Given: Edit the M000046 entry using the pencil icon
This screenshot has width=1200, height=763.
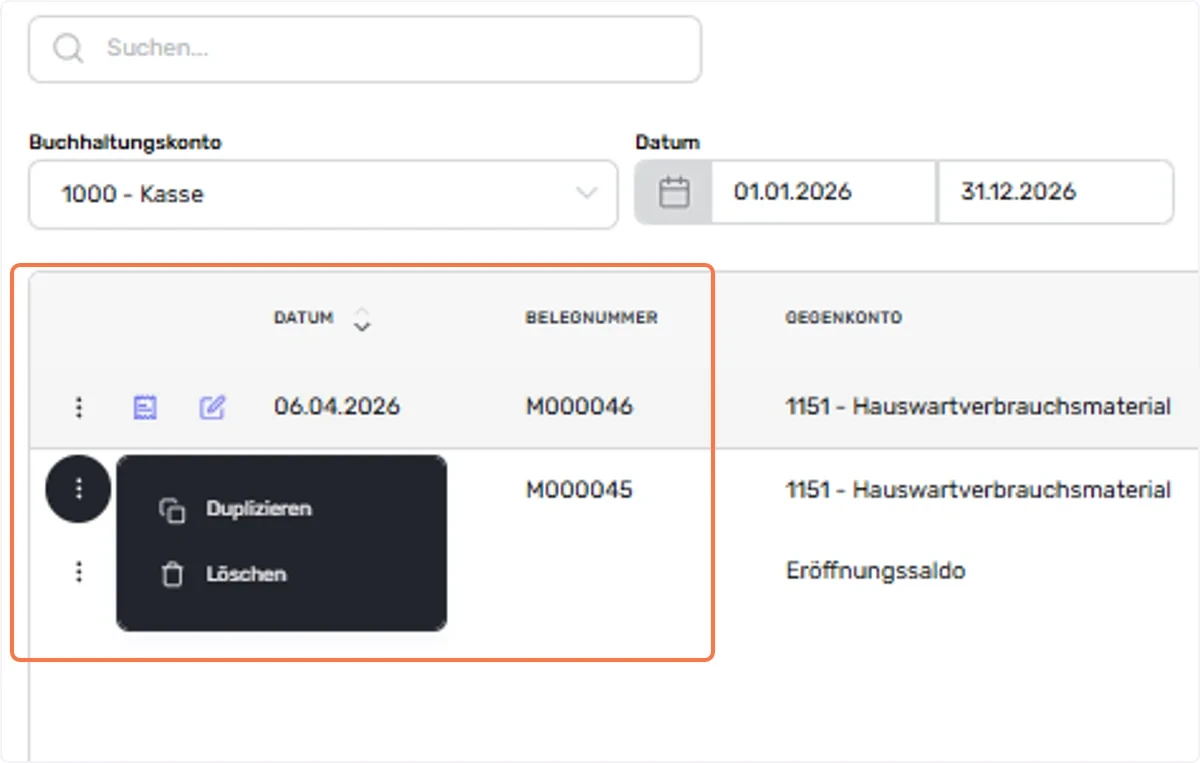Looking at the screenshot, I should [x=212, y=407].
